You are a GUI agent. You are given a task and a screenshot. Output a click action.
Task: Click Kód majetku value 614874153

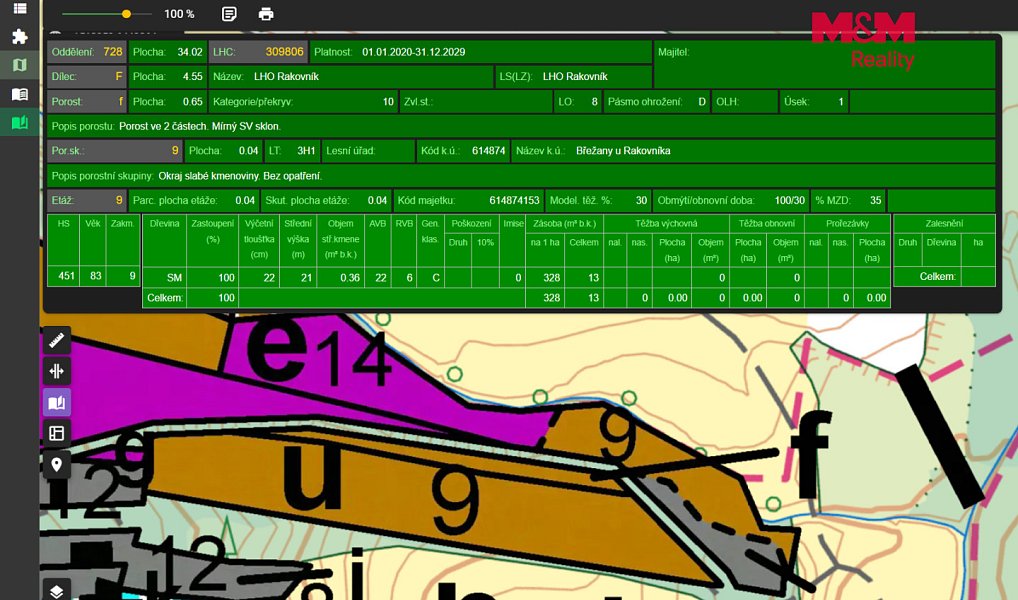(x=514, y=201)
